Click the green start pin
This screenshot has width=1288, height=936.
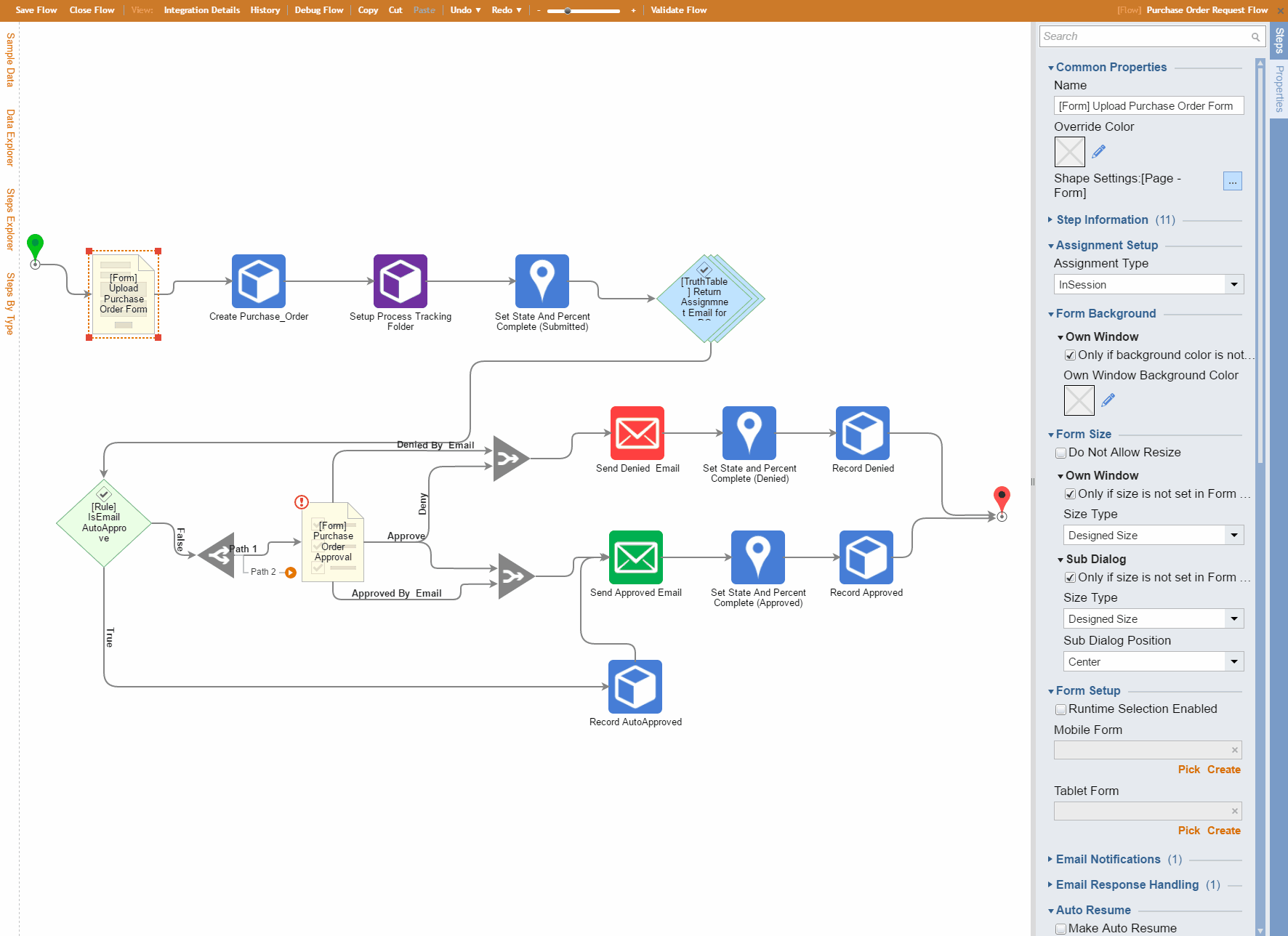[x=35, y=247]
